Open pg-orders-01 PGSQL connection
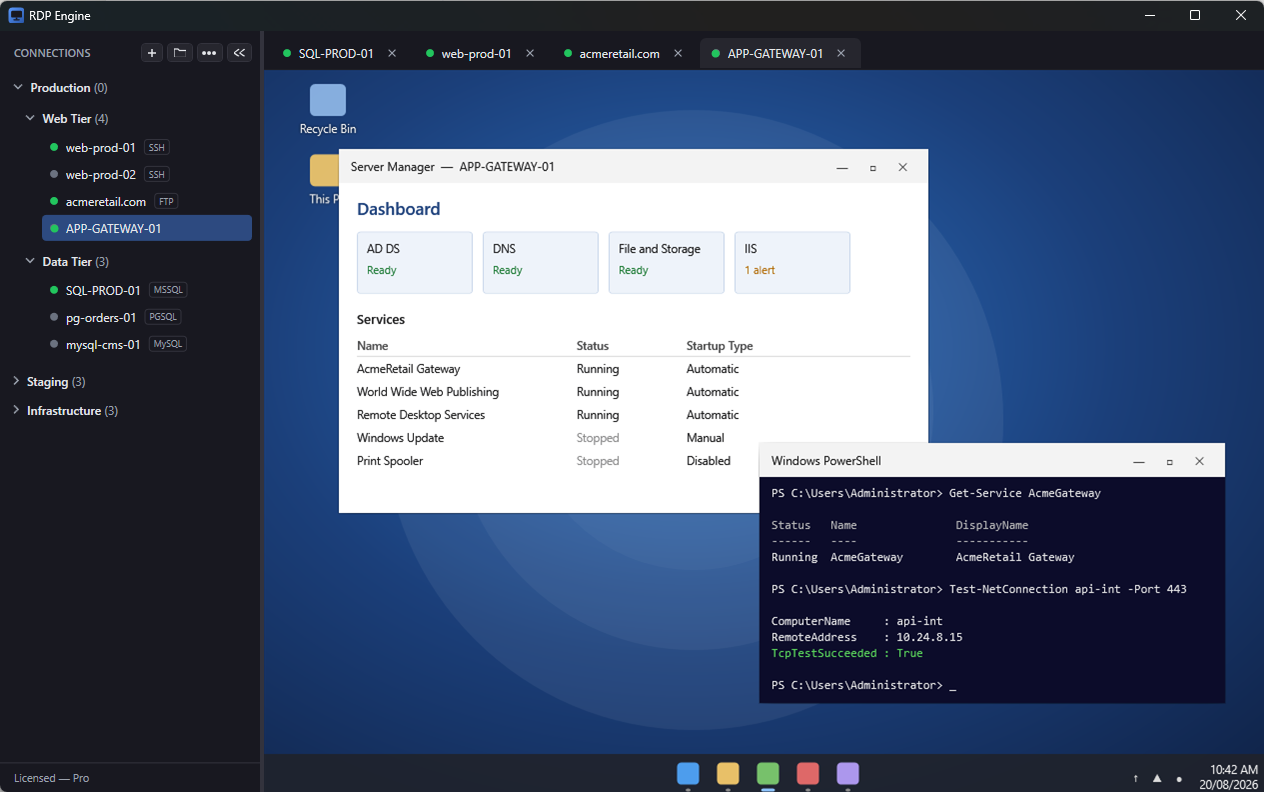Image resolution: width=1264 pixels, height=792 pixels. (x=147, y=317)
